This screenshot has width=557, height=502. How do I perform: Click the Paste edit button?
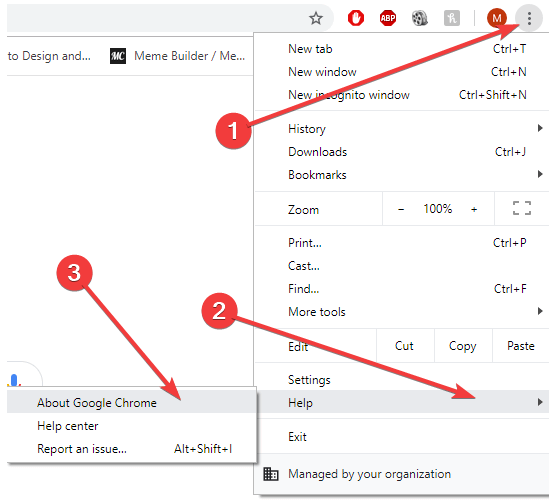click(521, 346)
